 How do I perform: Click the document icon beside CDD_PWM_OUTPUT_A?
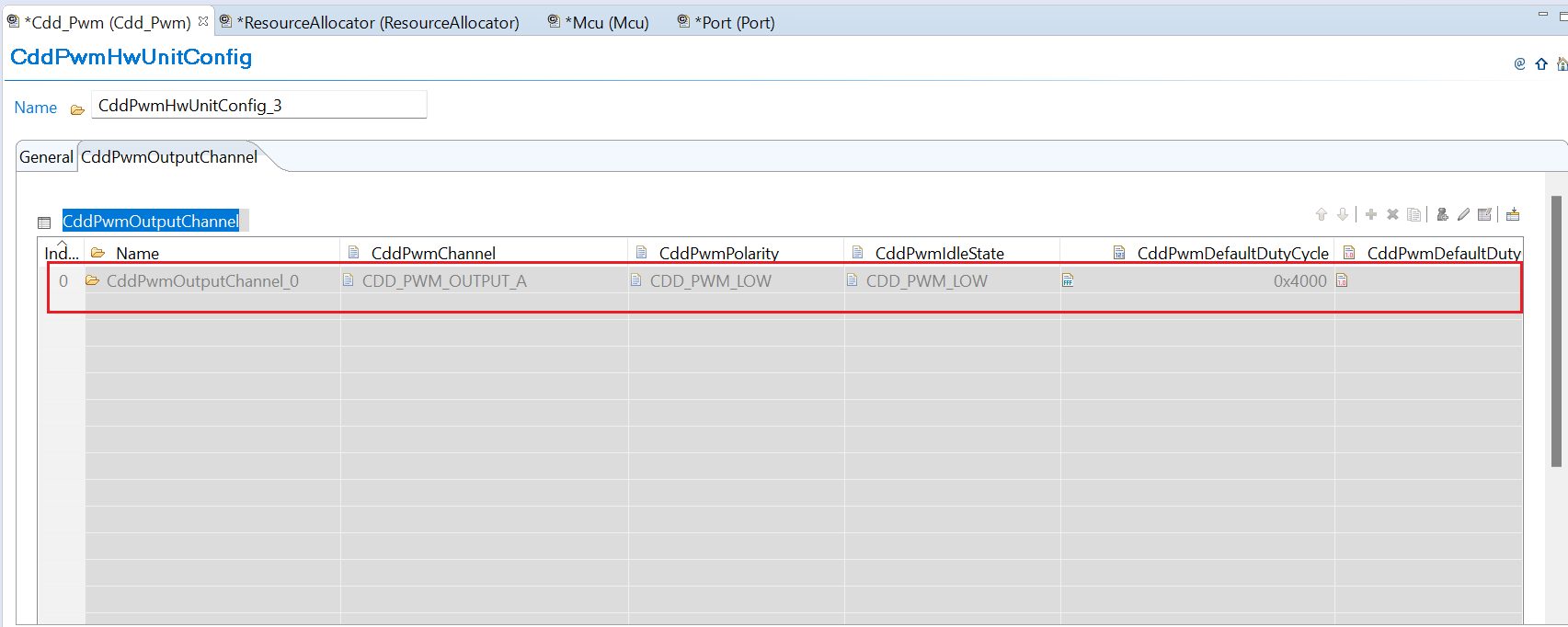(349, 279)
